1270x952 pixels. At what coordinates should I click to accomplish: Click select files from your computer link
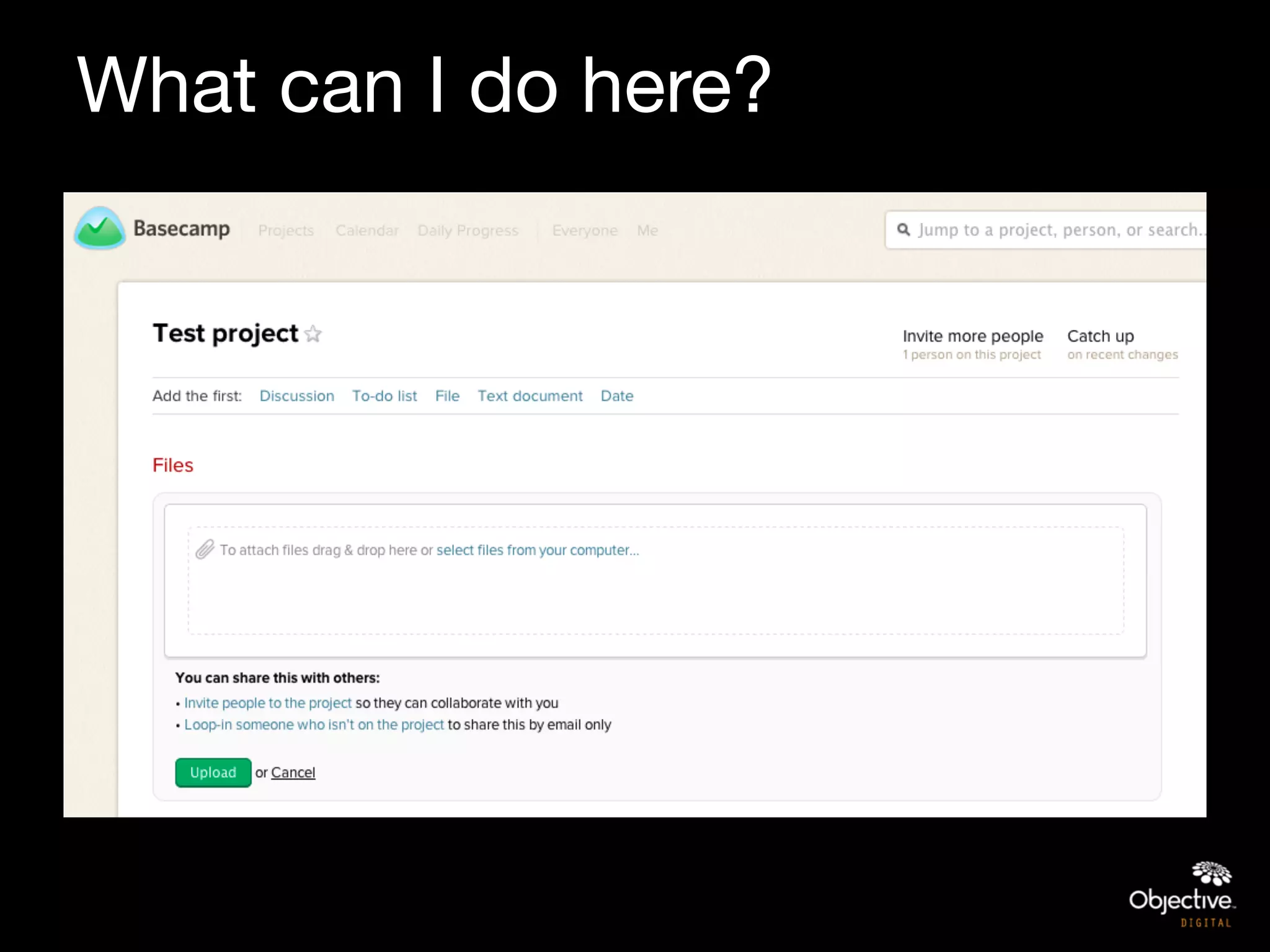538,550
